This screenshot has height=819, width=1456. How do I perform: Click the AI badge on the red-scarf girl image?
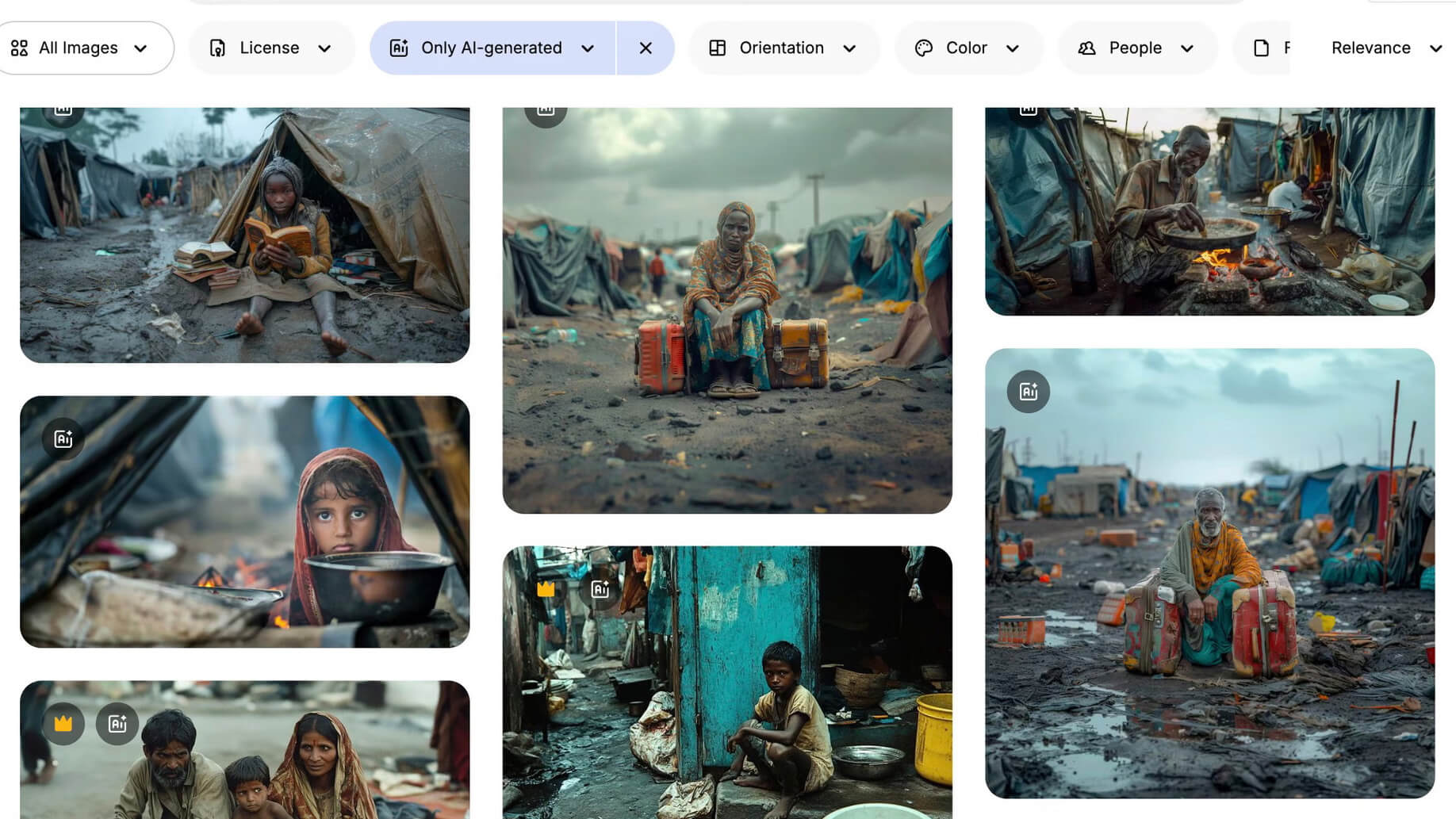(63, 438)
